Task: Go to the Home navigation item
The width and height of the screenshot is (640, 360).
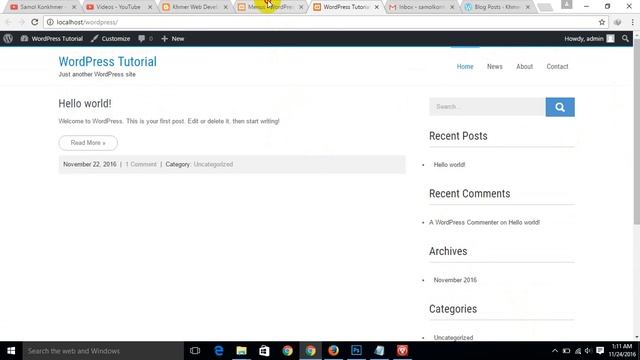Action: click(x=465, y=67)
